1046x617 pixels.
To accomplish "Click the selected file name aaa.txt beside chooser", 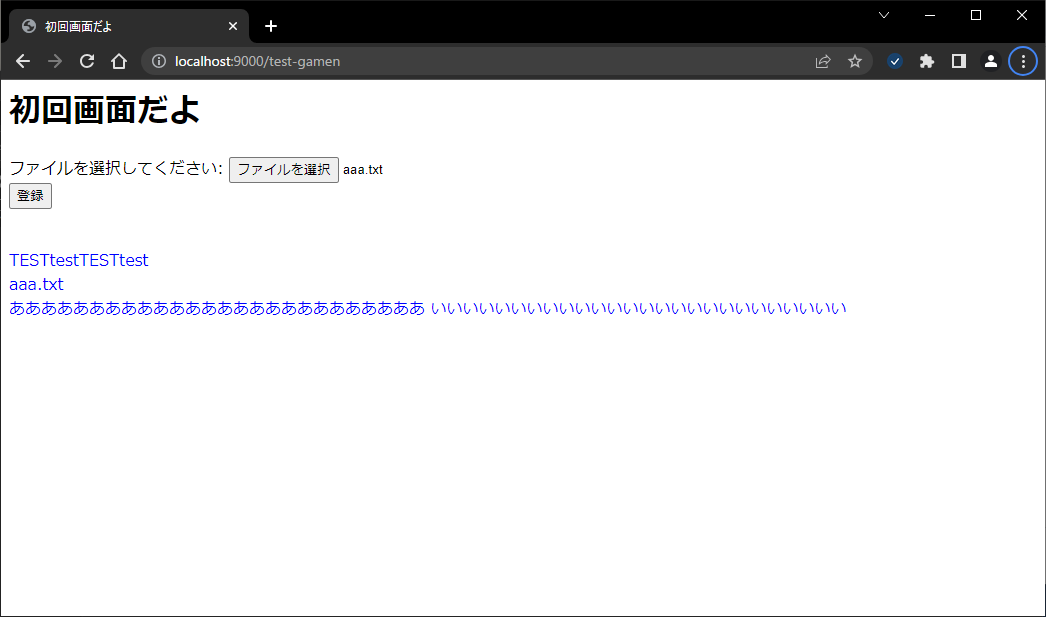I will (x=363, y=169).
